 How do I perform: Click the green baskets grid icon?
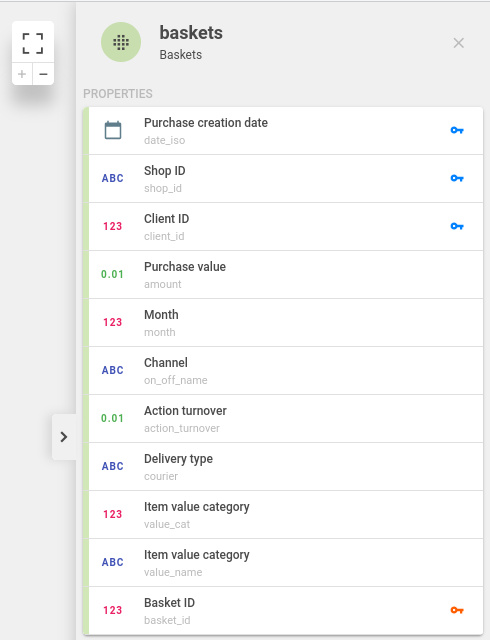click(121, 42)
